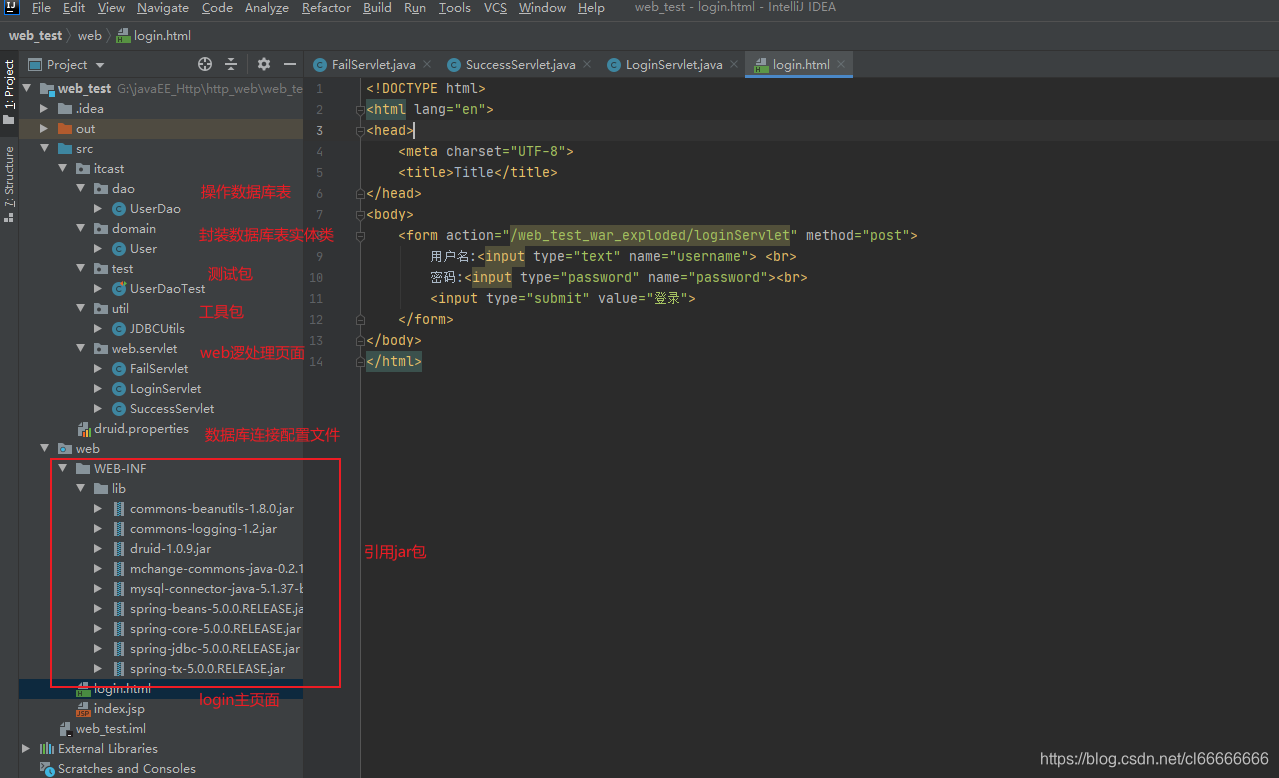Viewport: 1279px width, 778px height.
Task: Collapse the WEB-INF folder
Action: pos(62,469)
